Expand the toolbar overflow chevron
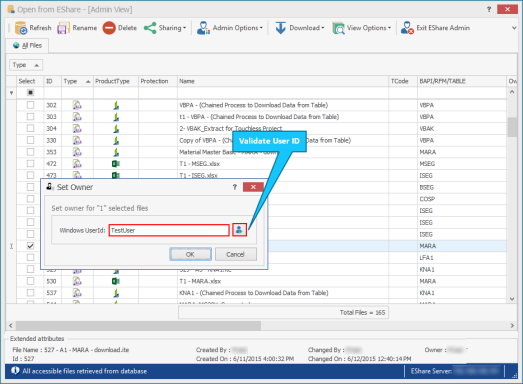The height and width of the screenshot is (384, 523). click(x=514, y=28)
